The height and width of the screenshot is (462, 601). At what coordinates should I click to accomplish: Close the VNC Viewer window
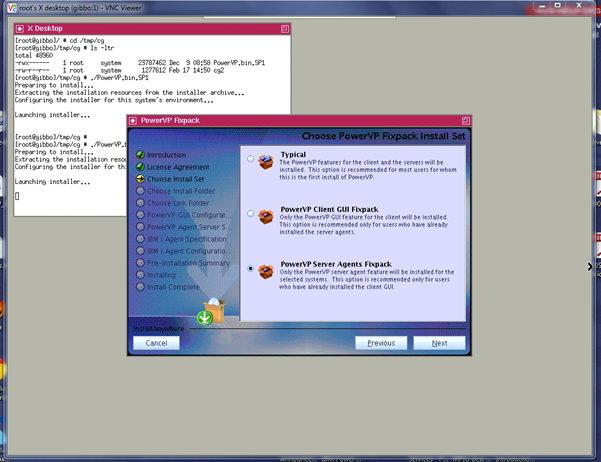coord(579,5)
